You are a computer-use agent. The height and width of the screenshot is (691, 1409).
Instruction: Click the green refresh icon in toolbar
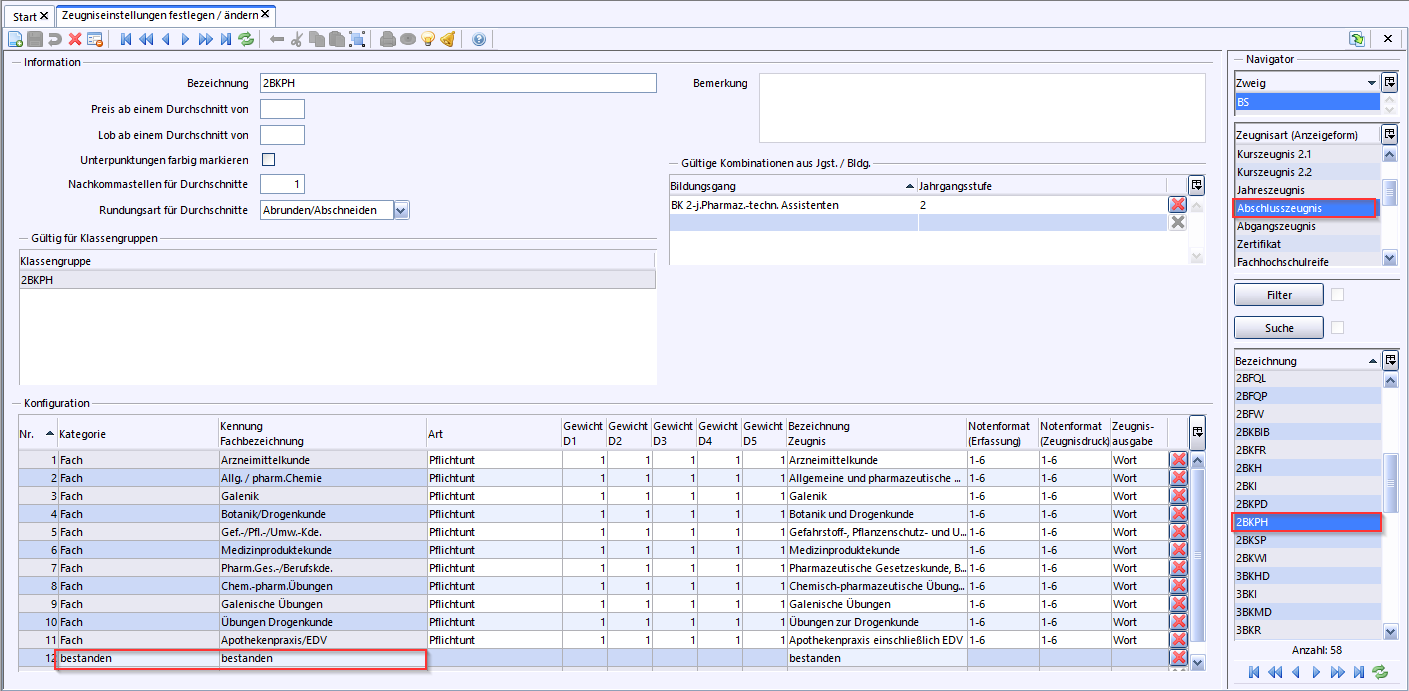(x=246, y=39)
